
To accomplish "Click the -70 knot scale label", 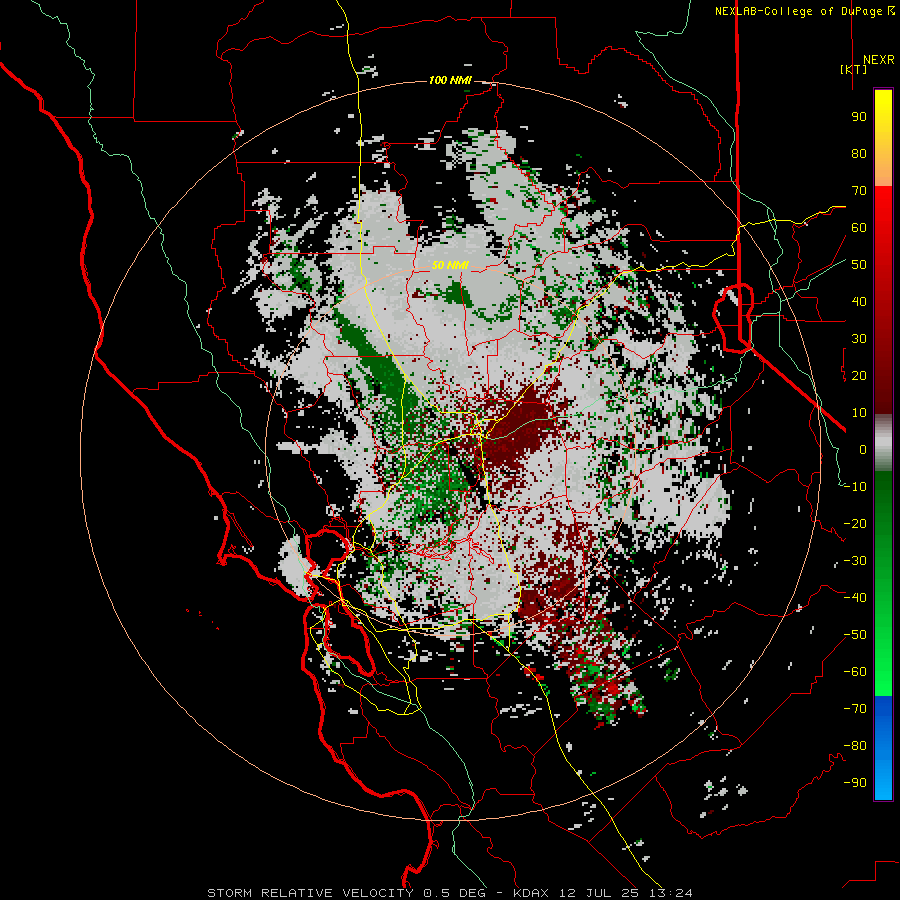I will point(855,709).
